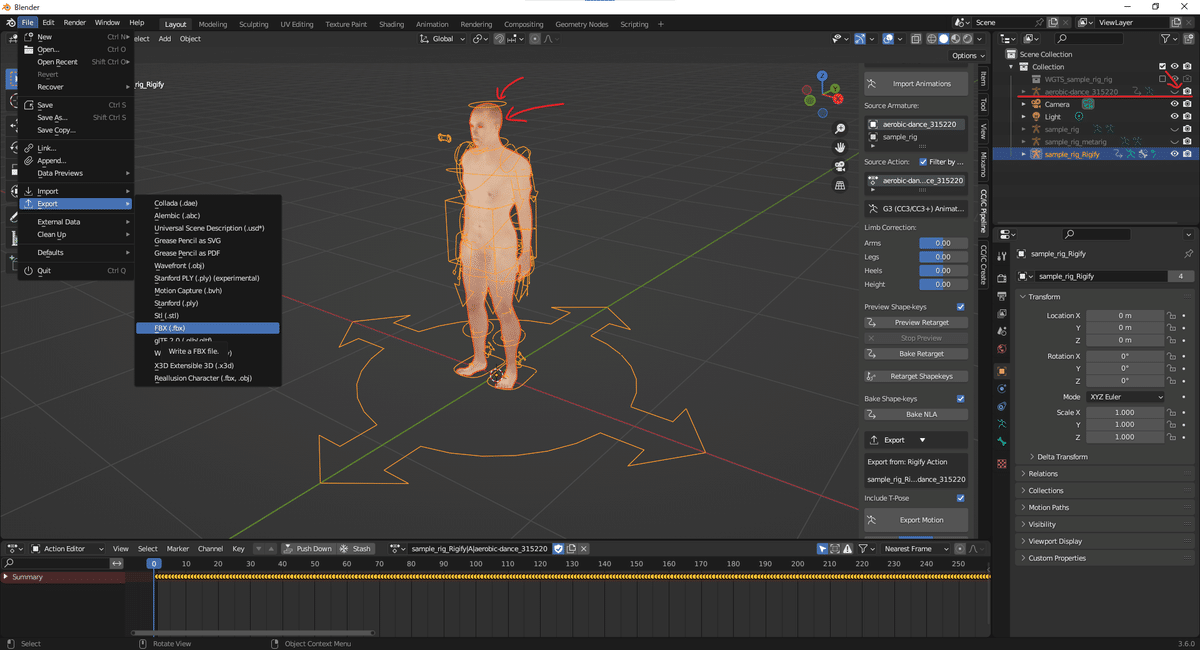The height and width of the screenshot is (650, 1200).
Task: Toggle the Filter by checkbox for Source Action
Action: pyautogui.click(x=923, y=161)
